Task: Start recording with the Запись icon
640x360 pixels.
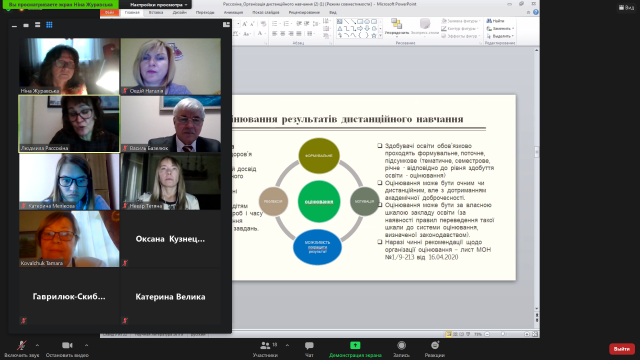Action: [x=402, y=346]
